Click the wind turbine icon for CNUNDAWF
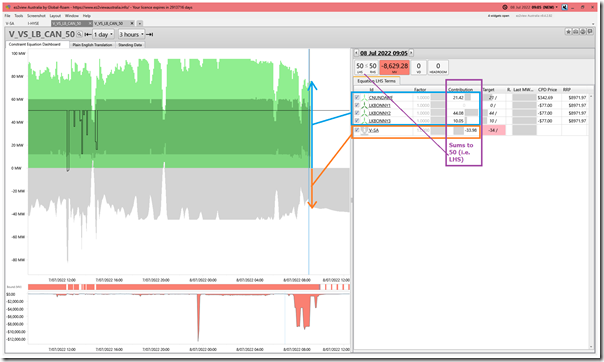 364,97
